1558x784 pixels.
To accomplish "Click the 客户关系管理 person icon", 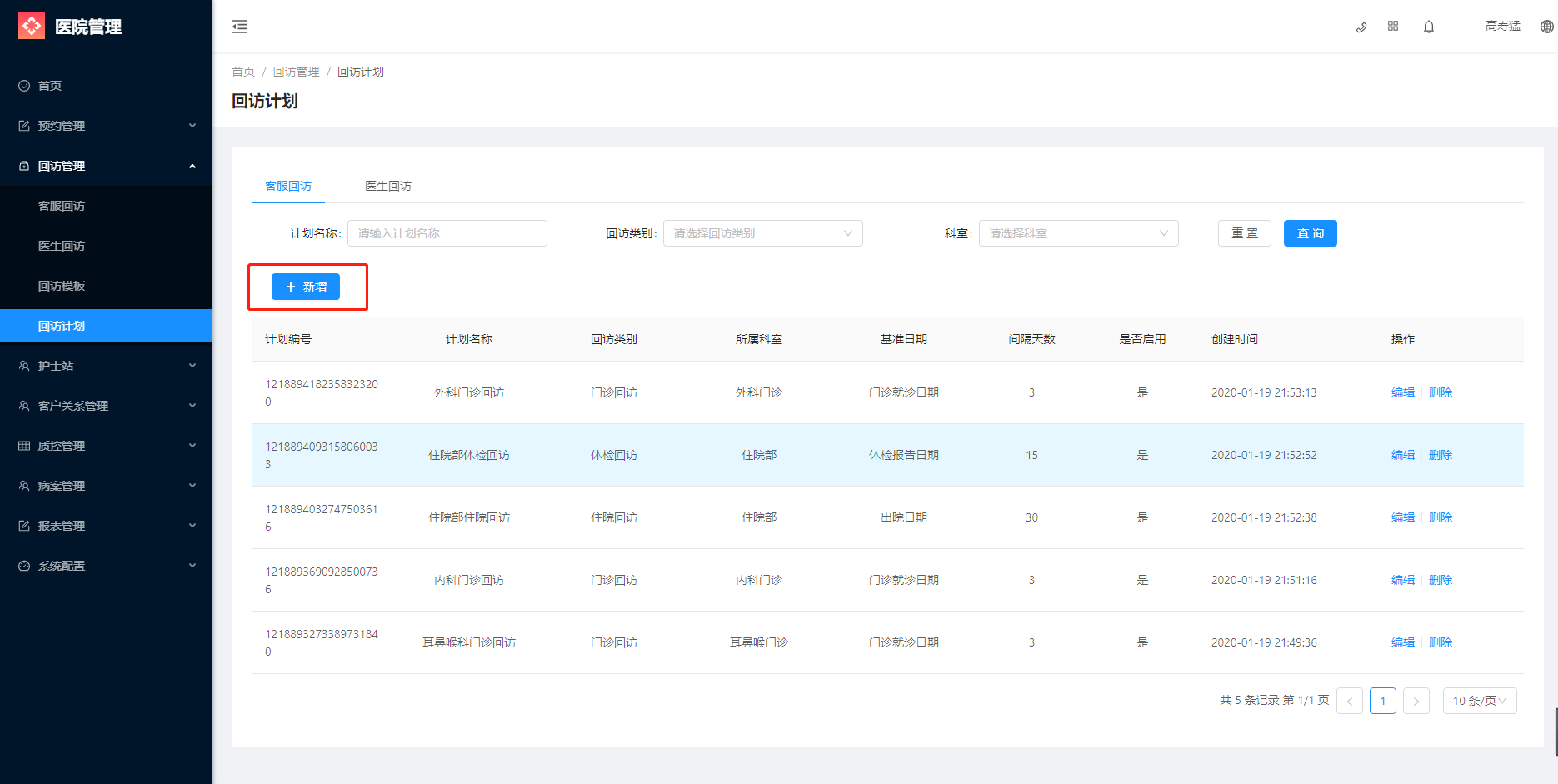I will click(24, 406).
